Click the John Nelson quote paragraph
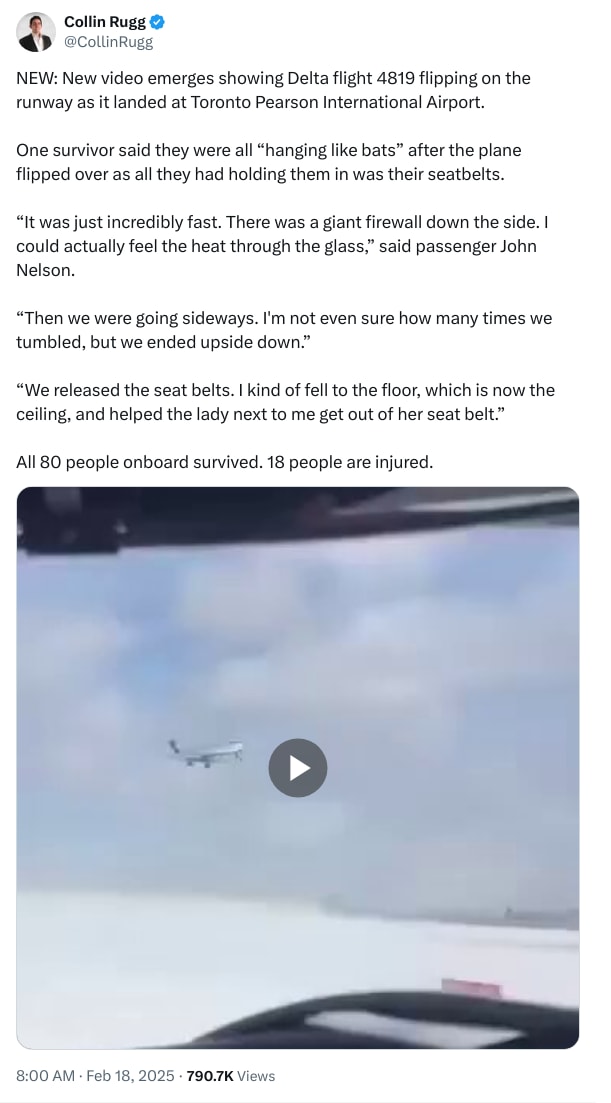The height and width of the screenshot is (1103, 611). pos(282,246)
